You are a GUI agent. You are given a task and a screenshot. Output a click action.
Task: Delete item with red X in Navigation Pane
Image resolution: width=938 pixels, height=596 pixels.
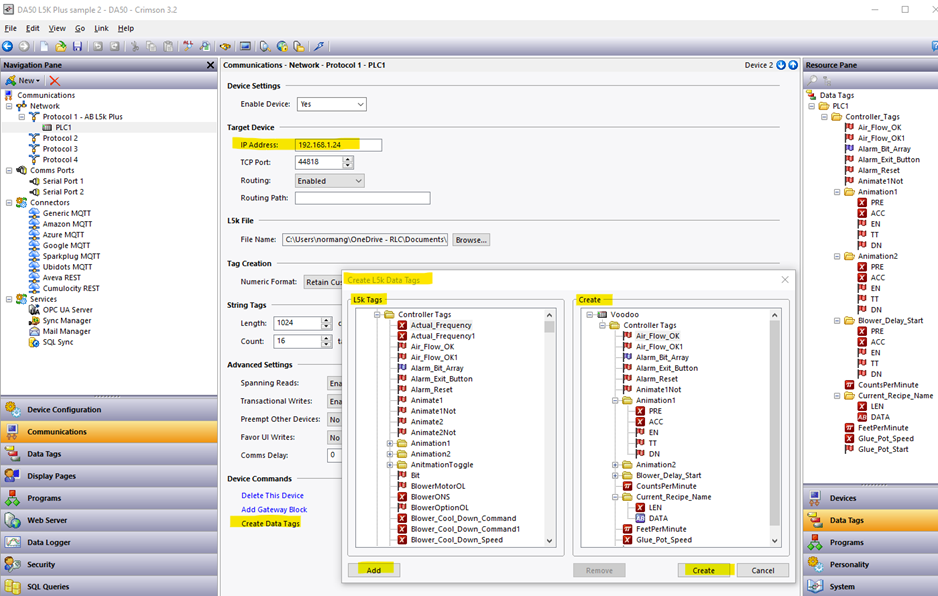coord(55,81)
